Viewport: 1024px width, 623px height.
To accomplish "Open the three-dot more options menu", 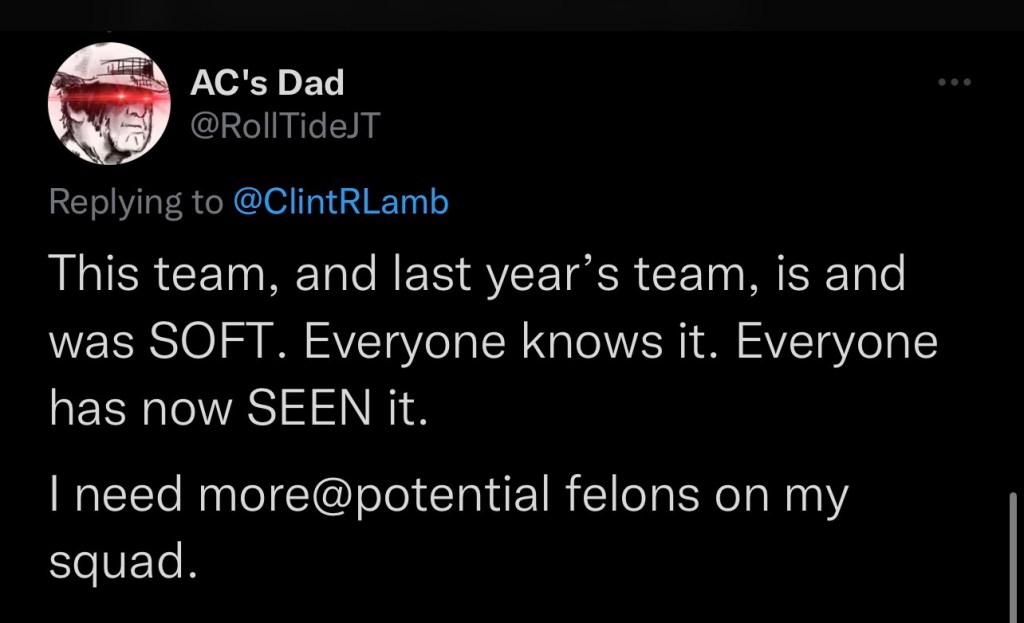I will (x=954, y=82).
